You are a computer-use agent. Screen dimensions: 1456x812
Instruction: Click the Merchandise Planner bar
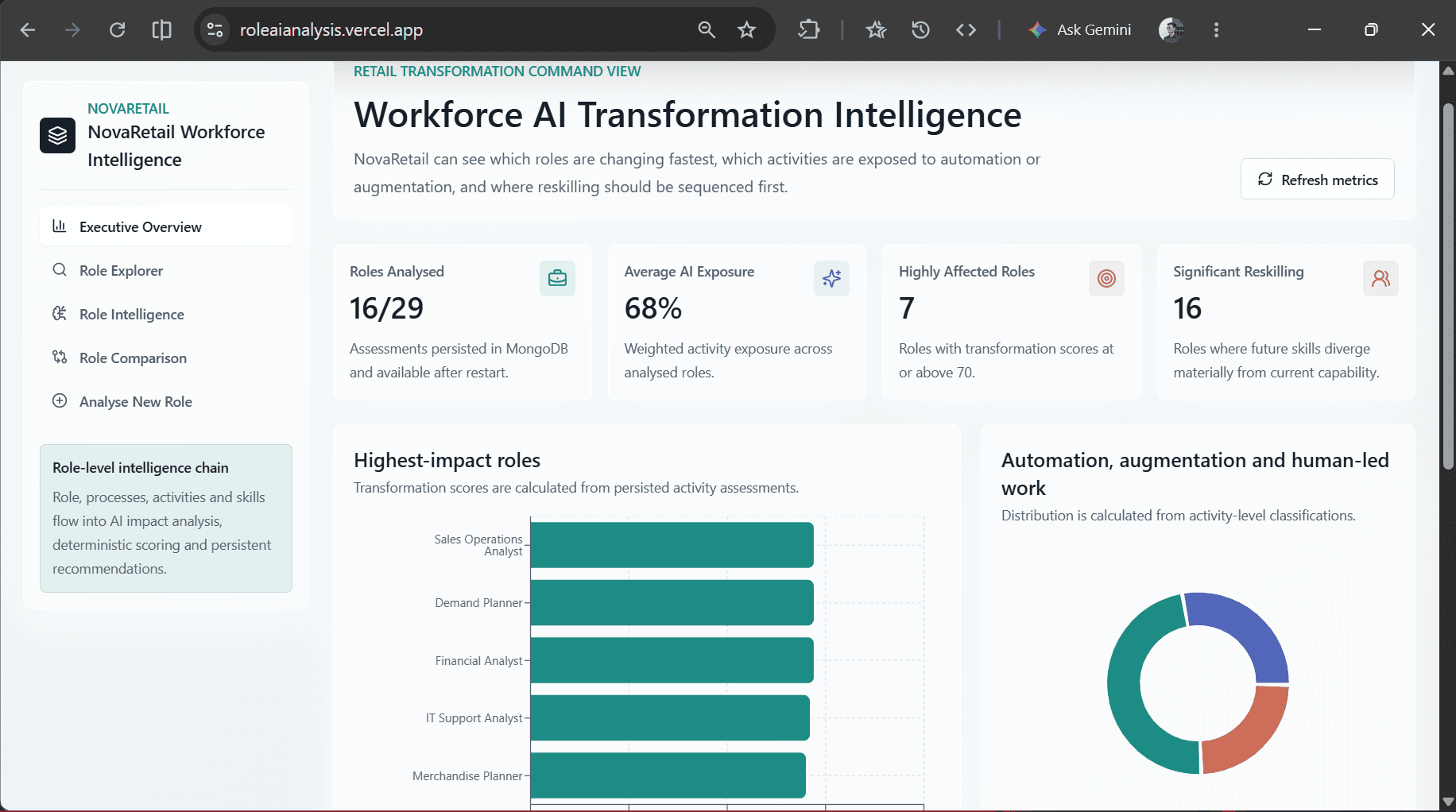[668, 775]
